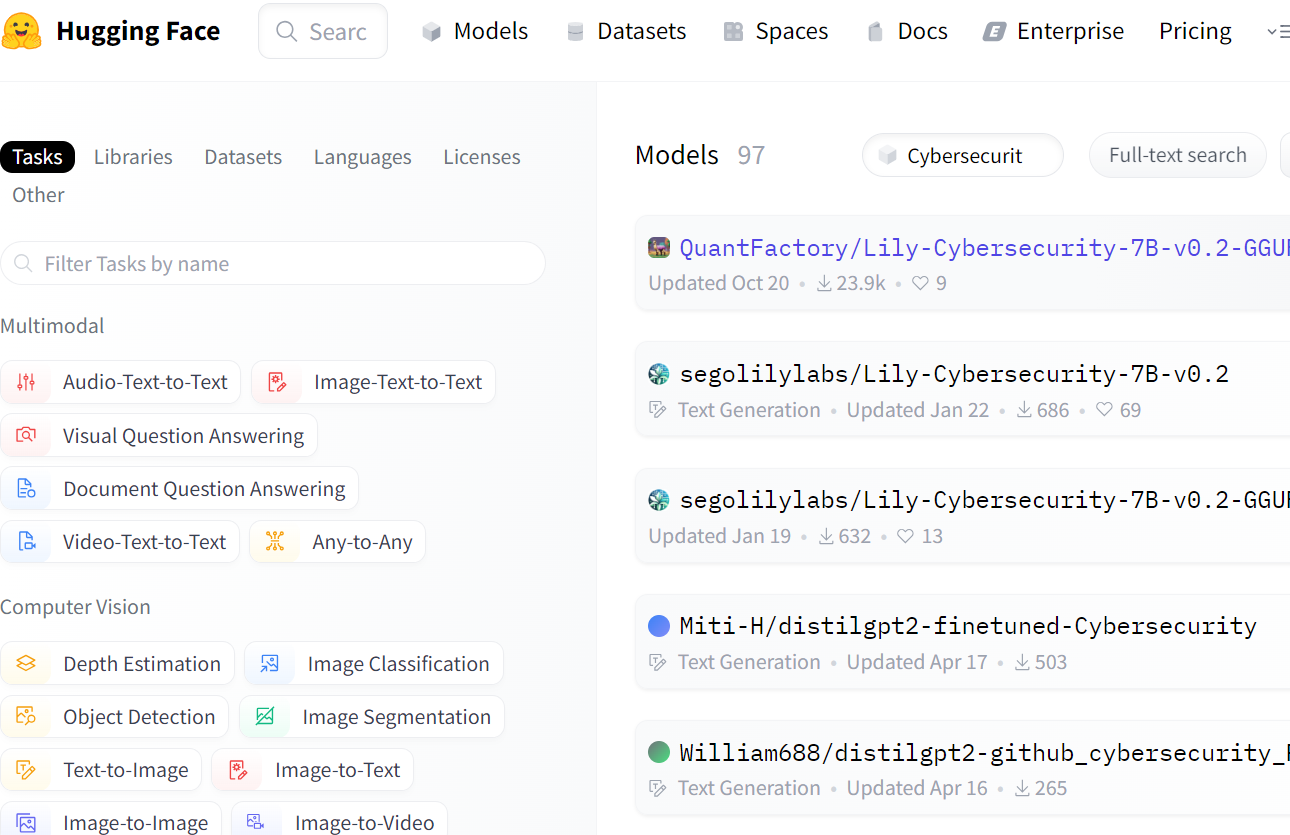Click the Image Segmentation task icon
Image resolution: width=1290 pixels, height=835 pixels.
point(265,717)
